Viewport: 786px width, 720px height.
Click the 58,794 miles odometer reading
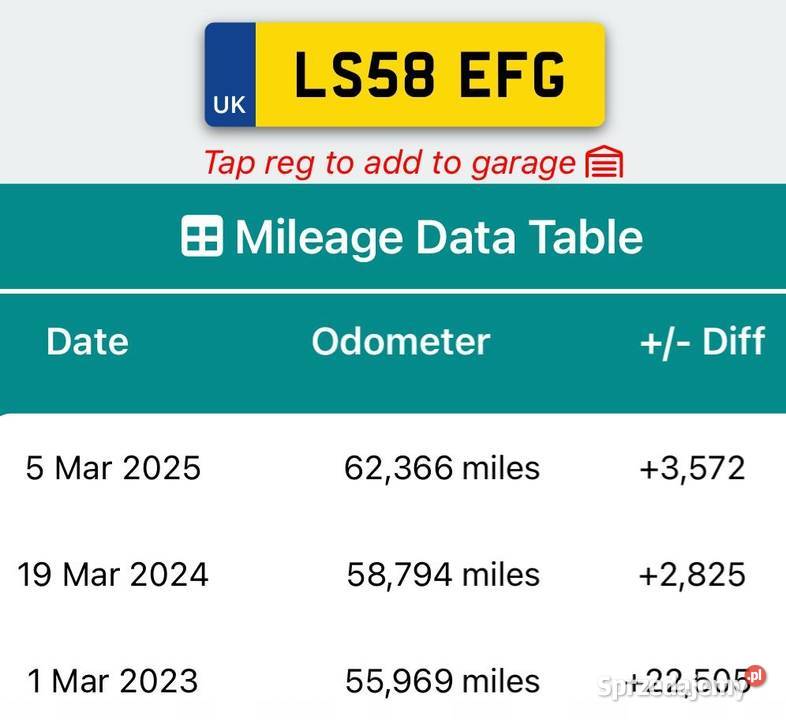(443, 574)
